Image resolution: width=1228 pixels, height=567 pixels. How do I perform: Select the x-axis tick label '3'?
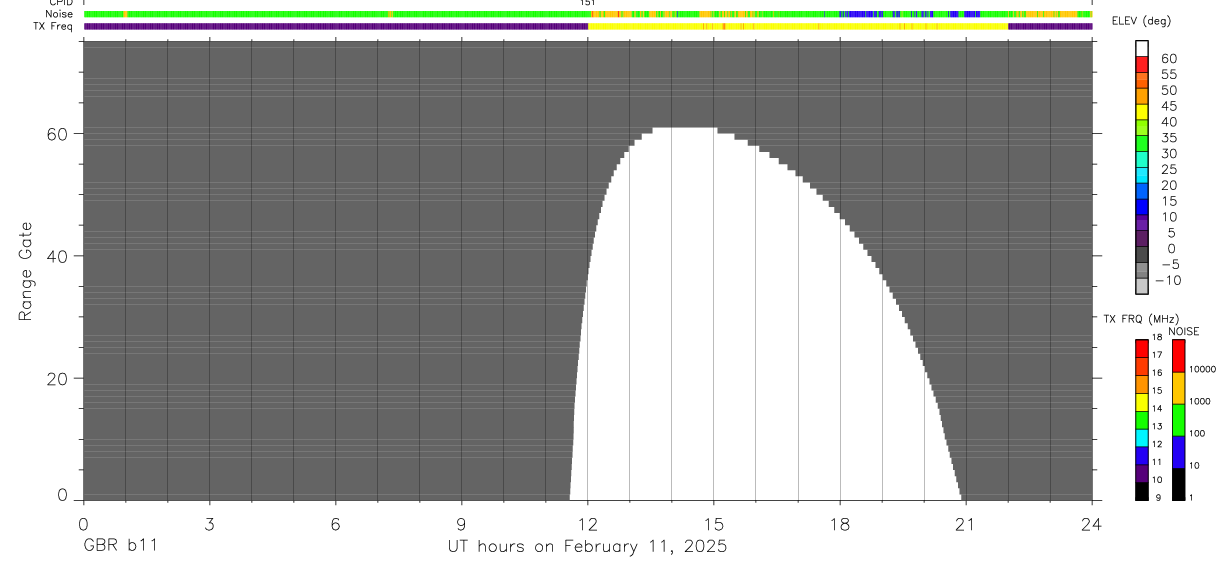coord(209,524)
